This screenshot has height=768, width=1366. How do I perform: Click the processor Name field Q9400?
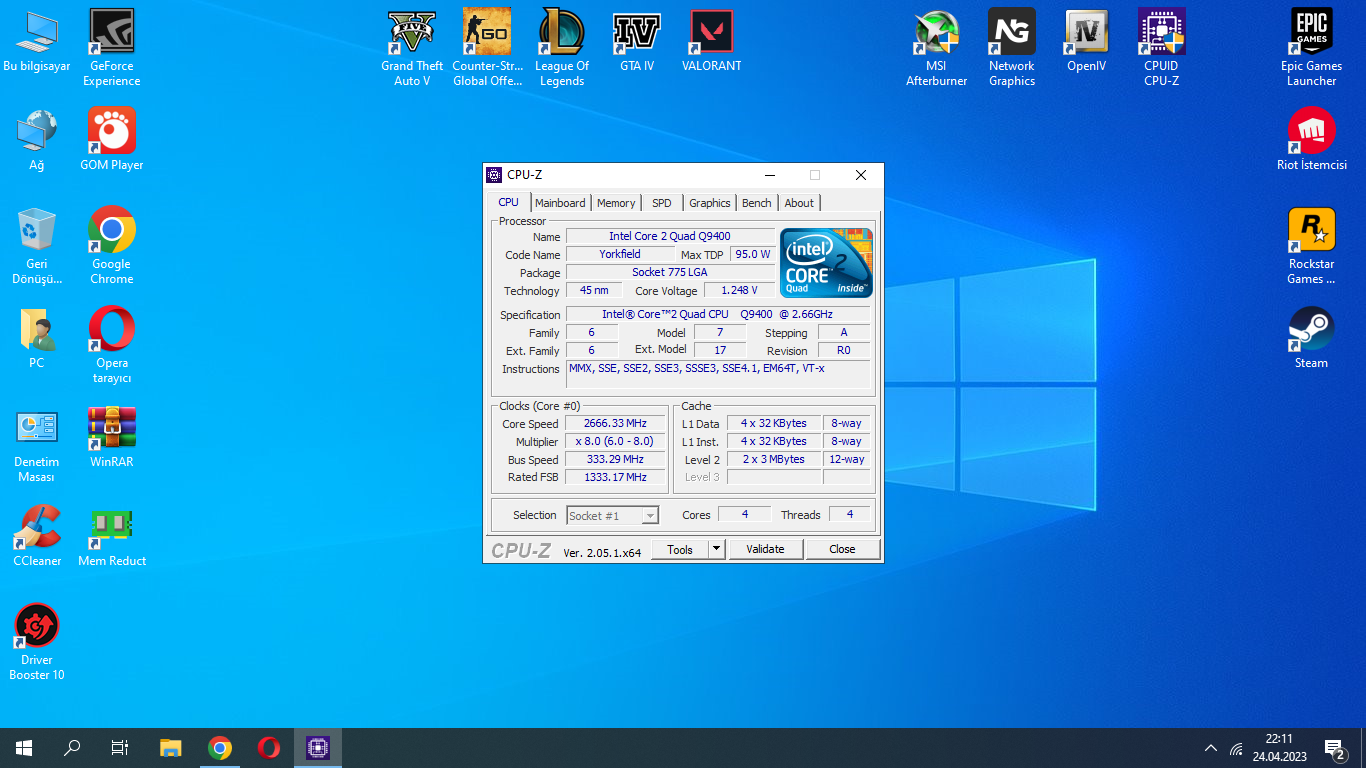coord(670,236)
